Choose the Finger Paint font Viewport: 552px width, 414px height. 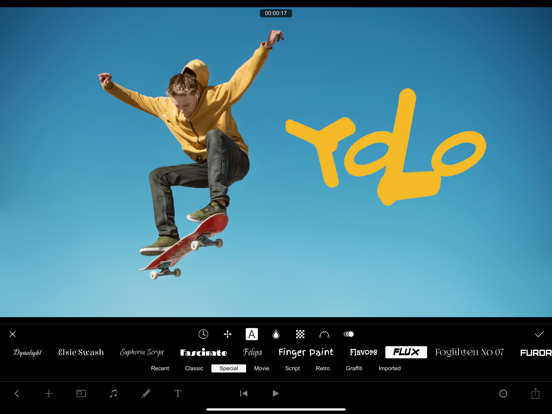click(x=306, y=352)
